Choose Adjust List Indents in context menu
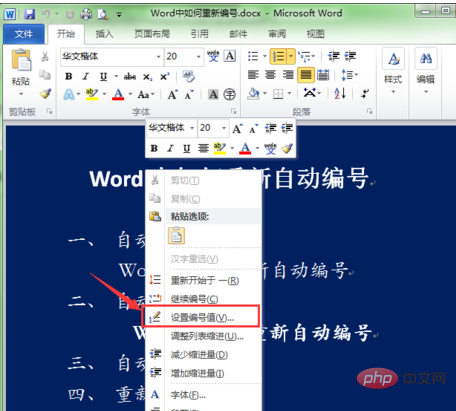Image resolution: width=456 pixels, height=411 pixels. pos(203,336)
